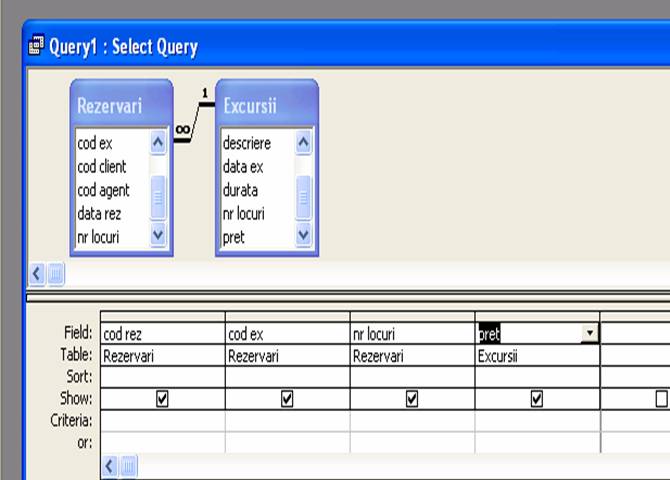Click left arrow of design grid scrollbar

[110, 466]
